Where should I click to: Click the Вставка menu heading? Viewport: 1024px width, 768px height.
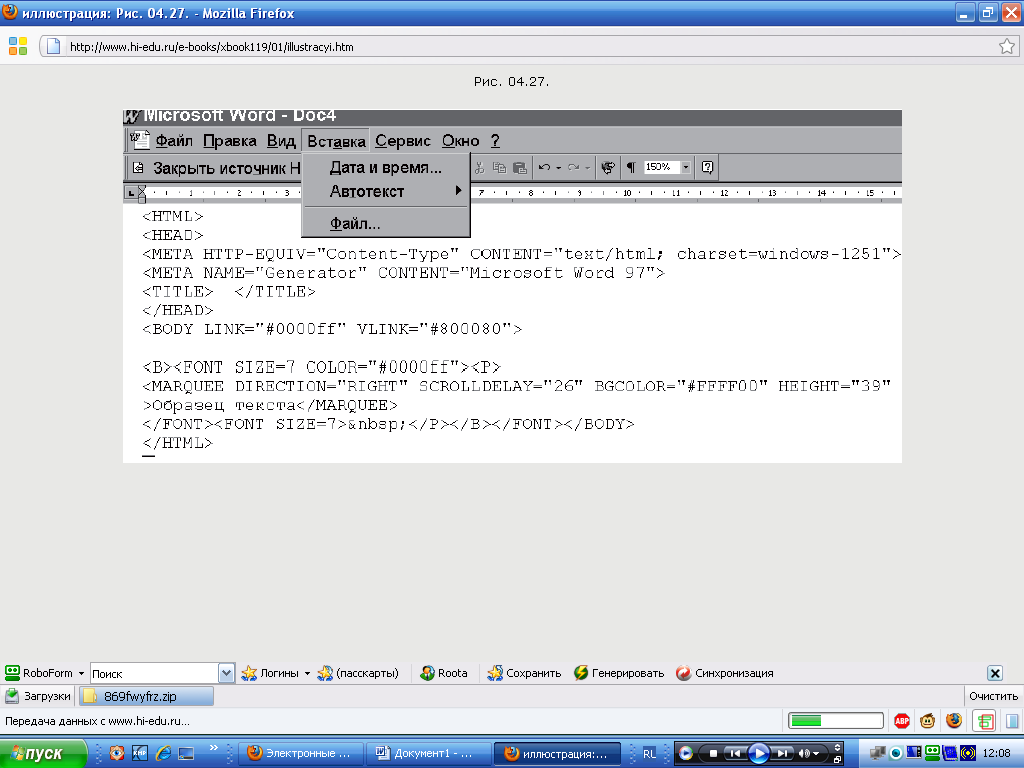tap(336, 141)
